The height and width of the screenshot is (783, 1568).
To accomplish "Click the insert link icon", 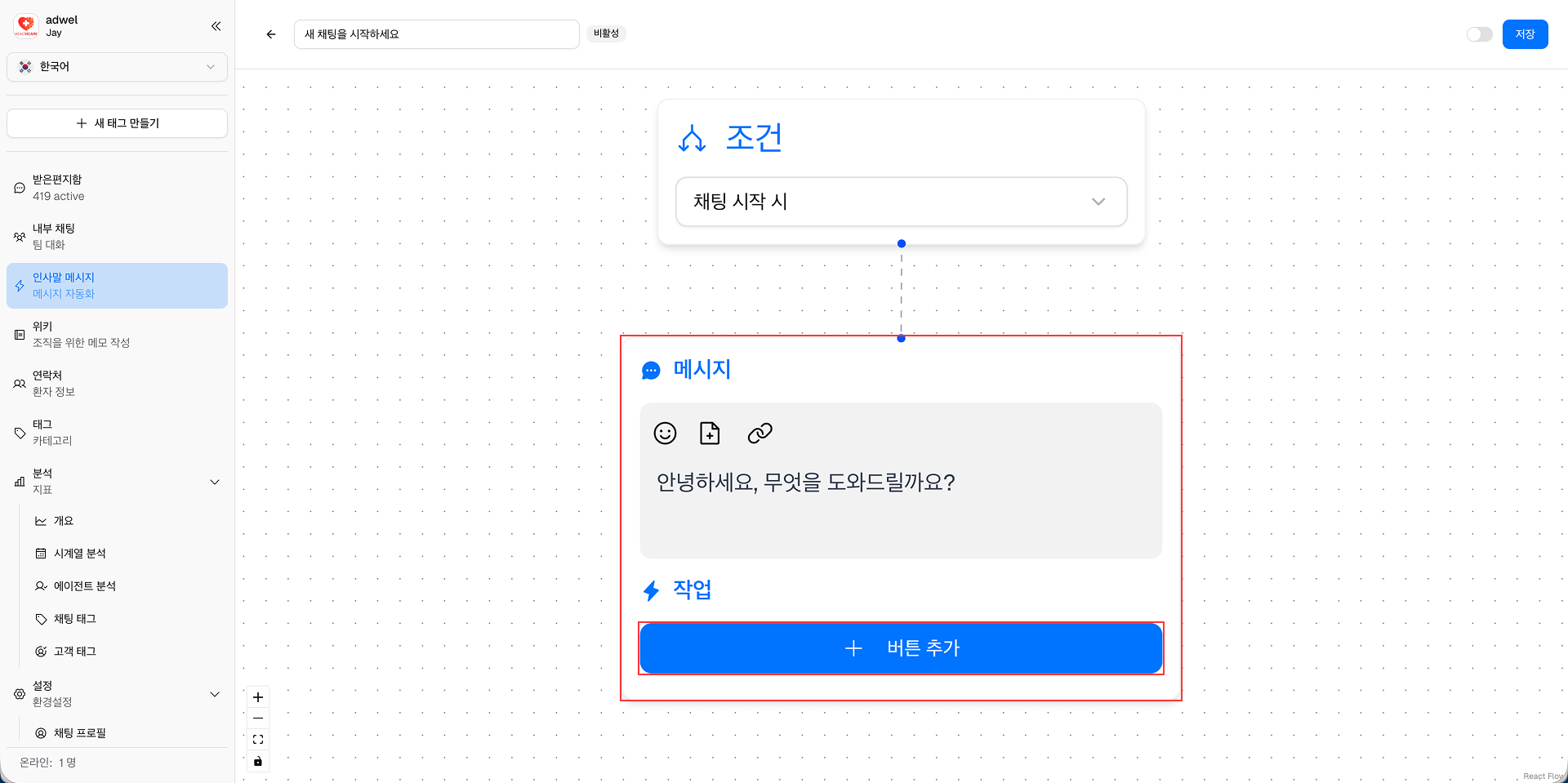I will (x=759, y=434).
